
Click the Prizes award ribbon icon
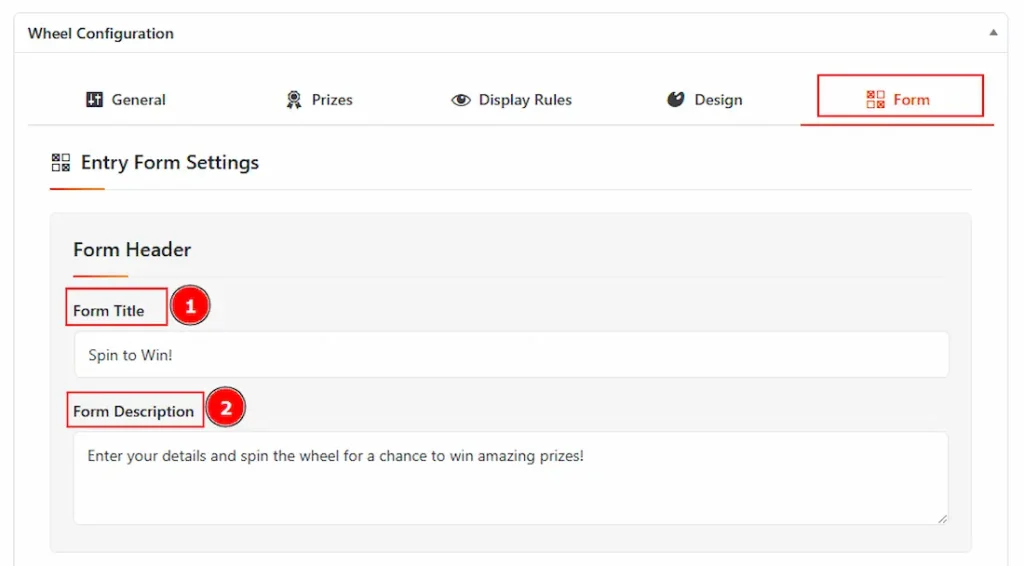click(x=294, y=99)
